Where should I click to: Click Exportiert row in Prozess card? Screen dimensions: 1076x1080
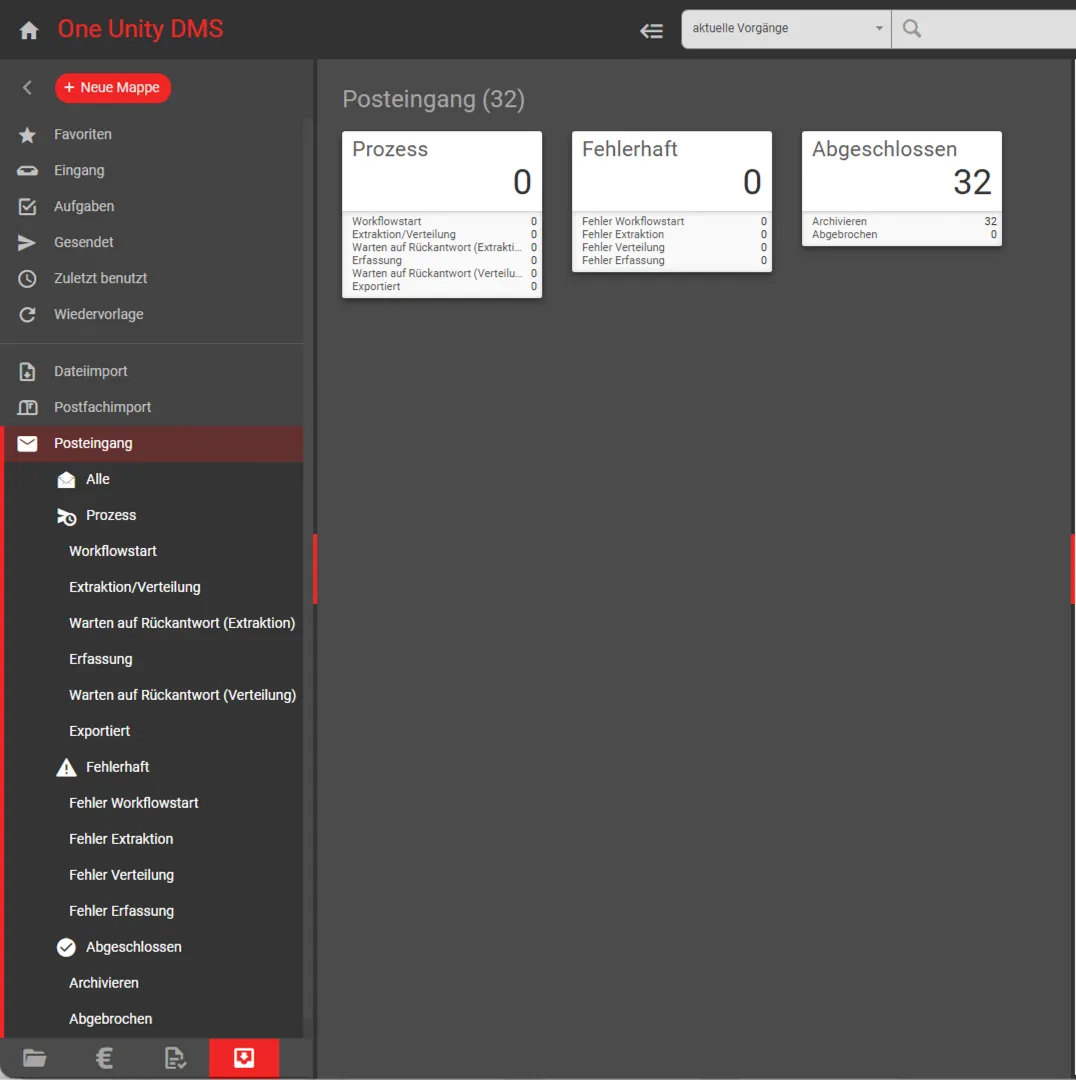(x=444, y=287)
